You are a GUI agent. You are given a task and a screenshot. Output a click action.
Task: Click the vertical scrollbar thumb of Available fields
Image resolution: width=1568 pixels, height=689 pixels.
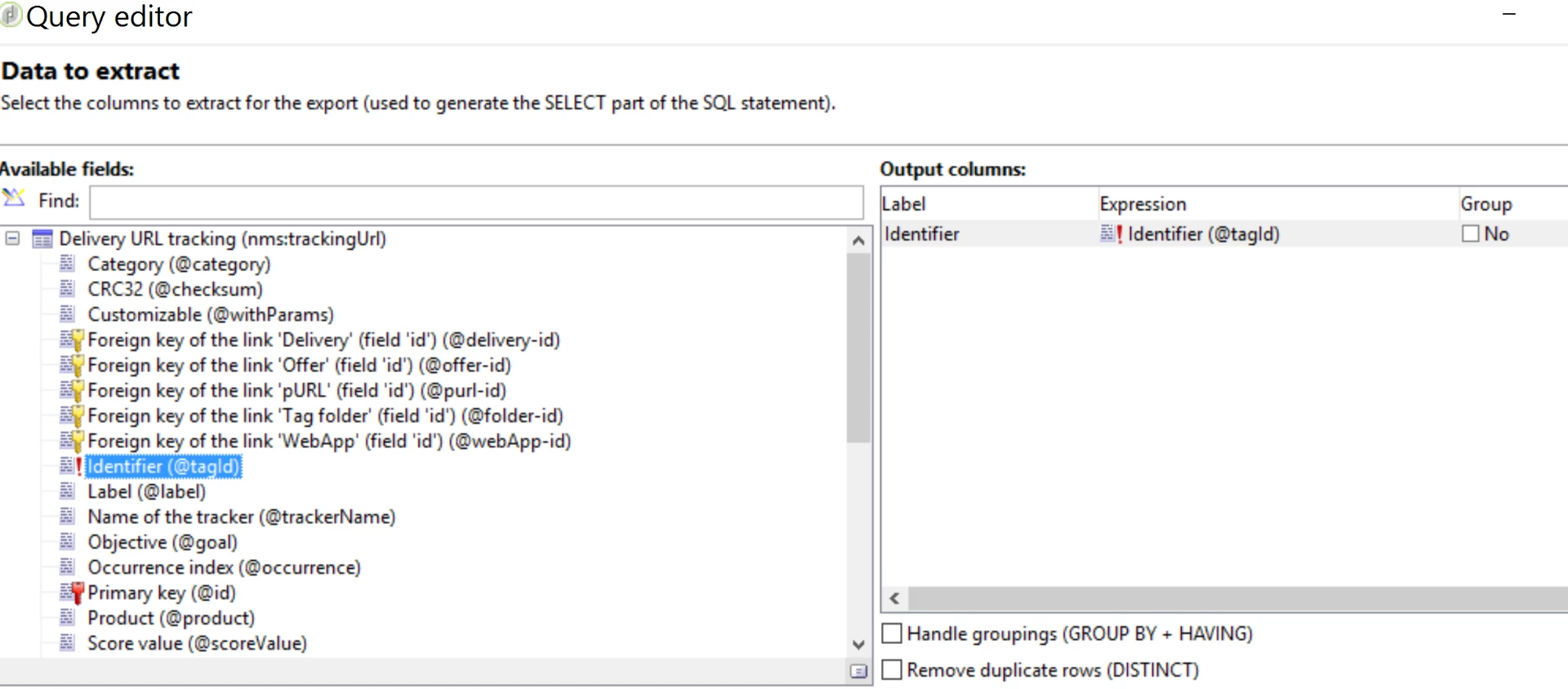858,348
